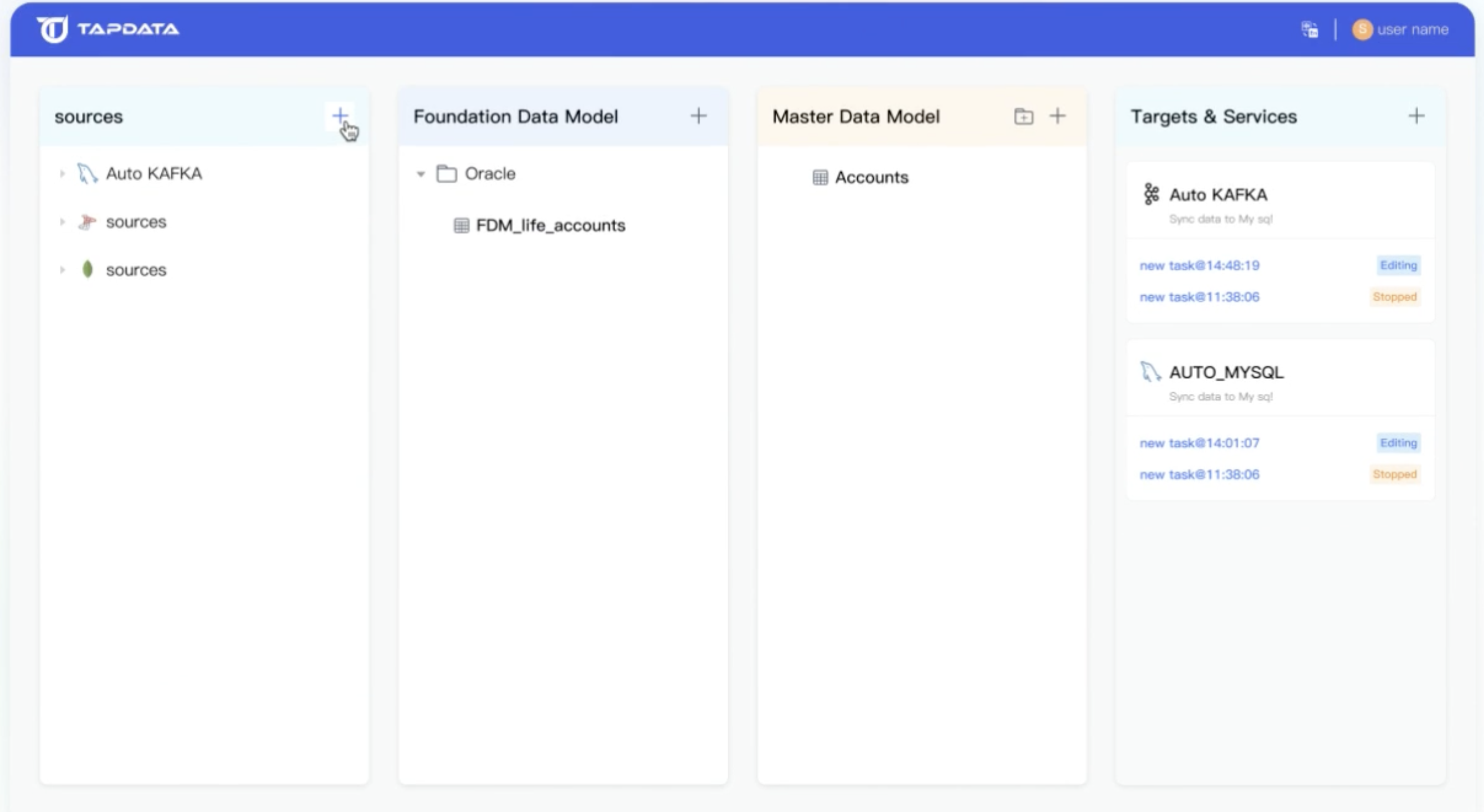Collapse the Oracle folder

[x=421, y=174]
